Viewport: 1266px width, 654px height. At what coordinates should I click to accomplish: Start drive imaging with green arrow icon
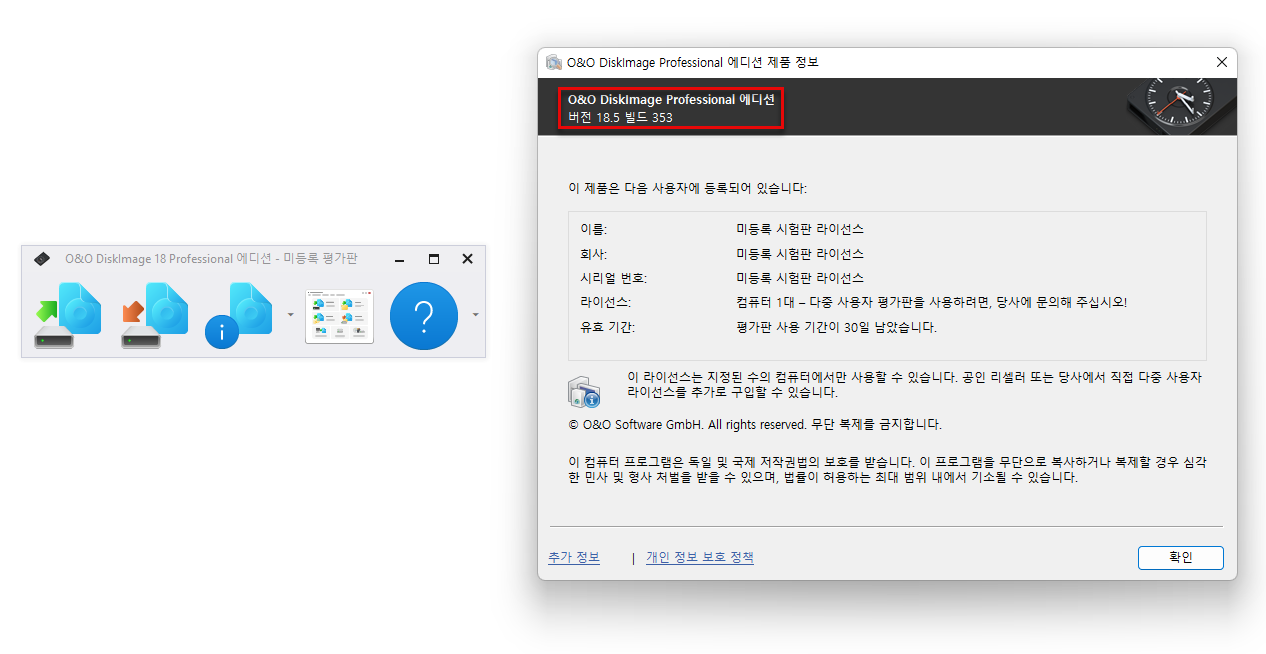click(x=68, y=315)
